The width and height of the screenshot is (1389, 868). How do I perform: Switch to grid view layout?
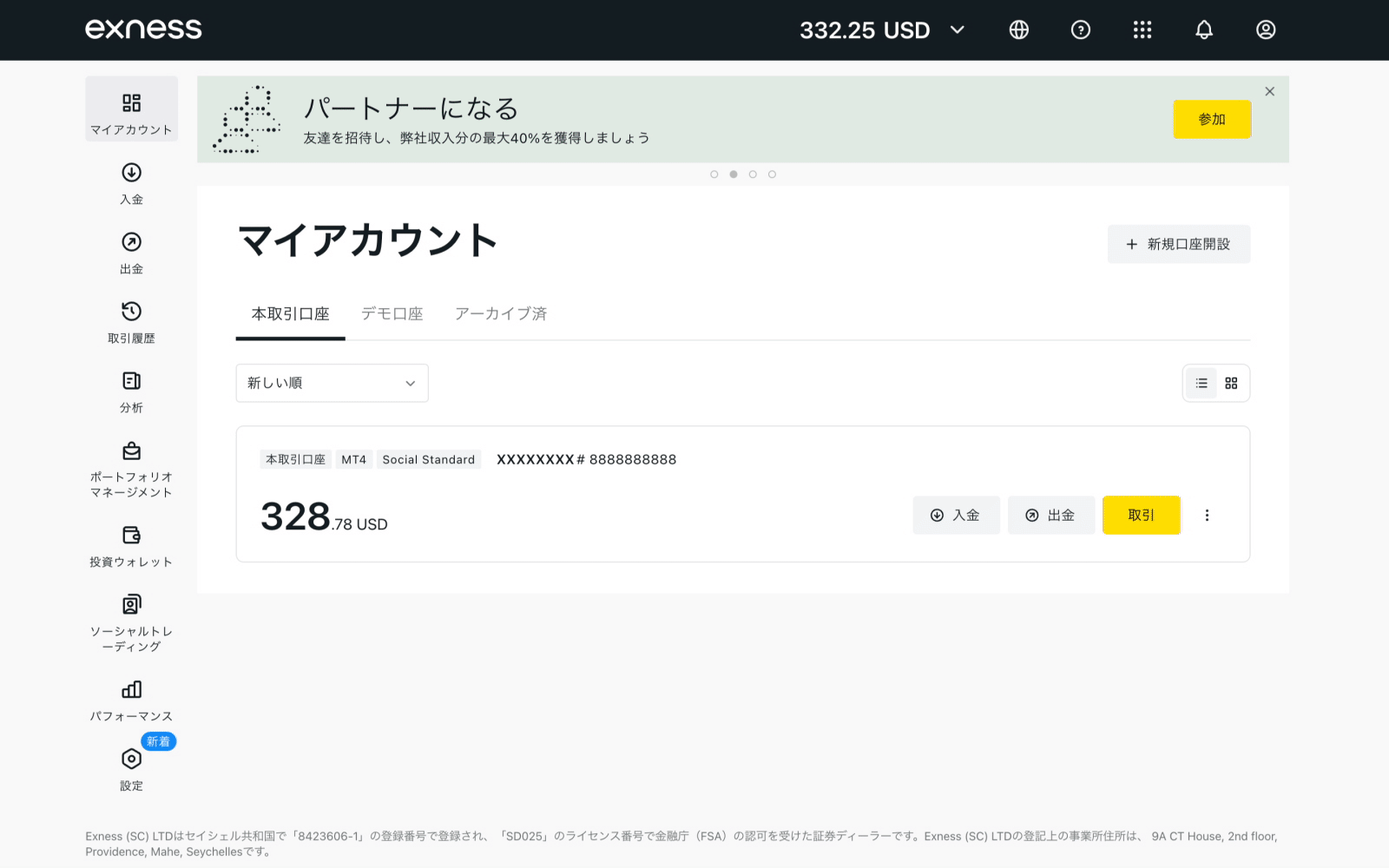tap(1231, 383)
